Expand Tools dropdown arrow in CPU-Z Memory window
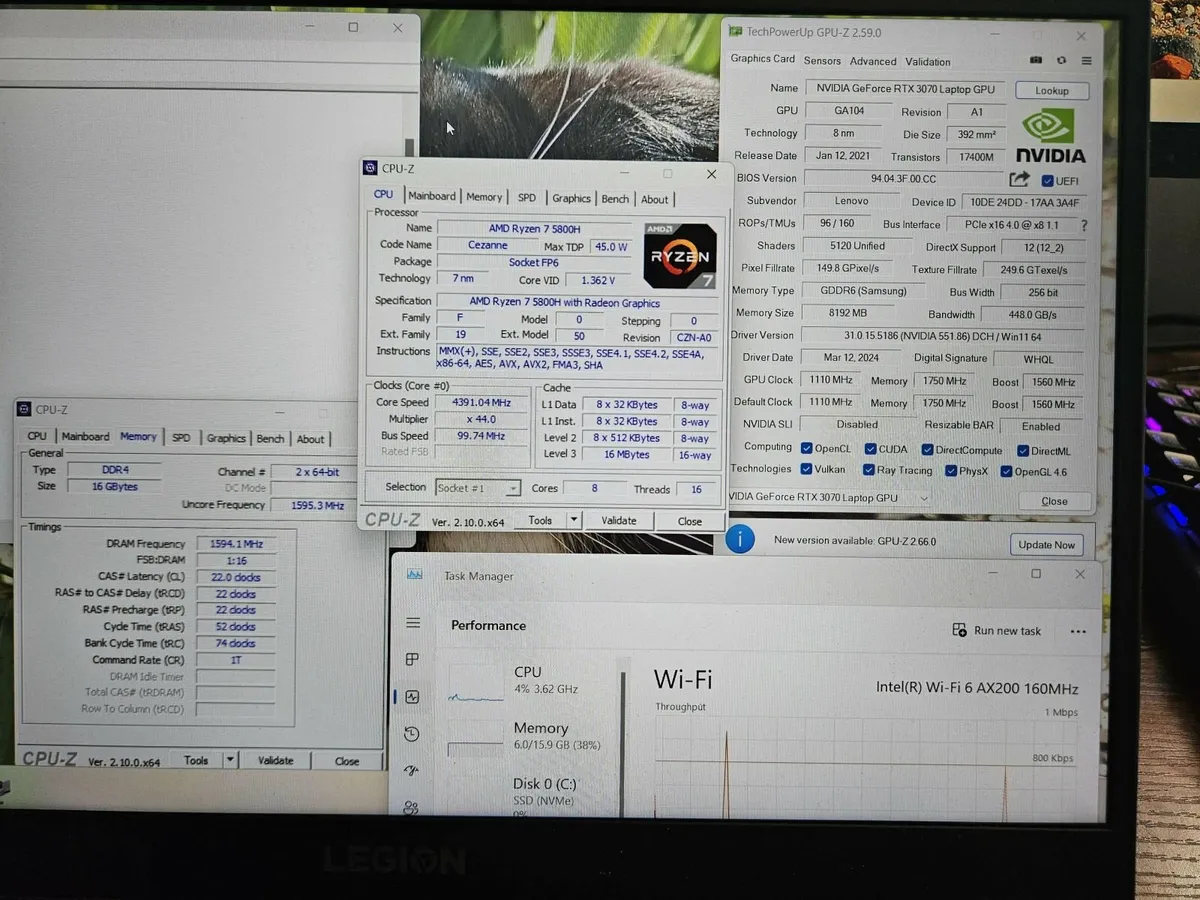Viewport: 1200px width, 900px height. click(230, 760)
